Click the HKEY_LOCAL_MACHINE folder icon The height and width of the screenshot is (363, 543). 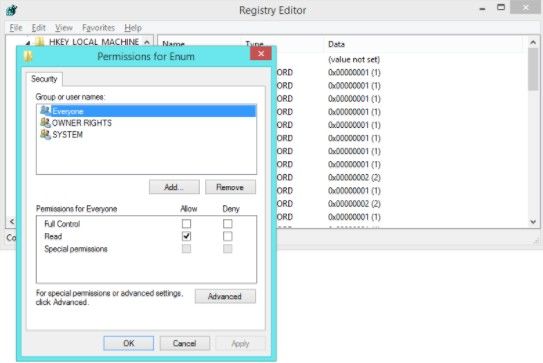(40, 42)
